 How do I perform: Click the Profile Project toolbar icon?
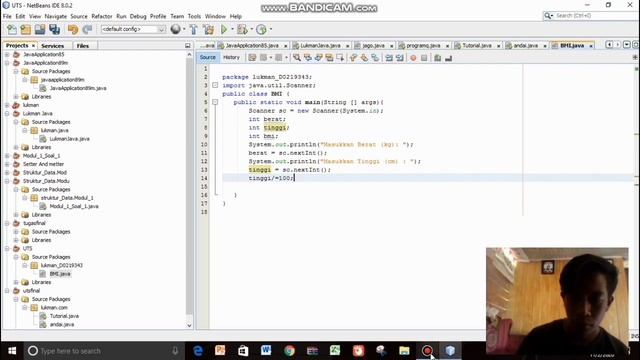click(261, 29)
